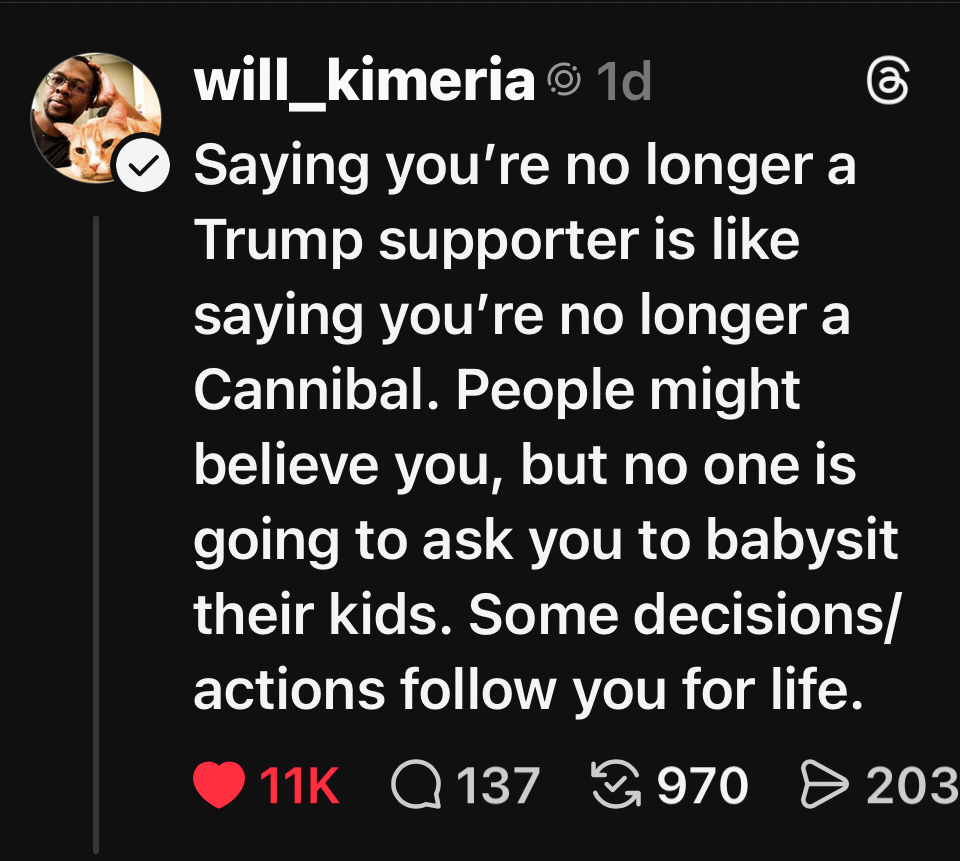This screenshot has height=861, width=960.
Task: View the 11K likes count
Action: 300,785
